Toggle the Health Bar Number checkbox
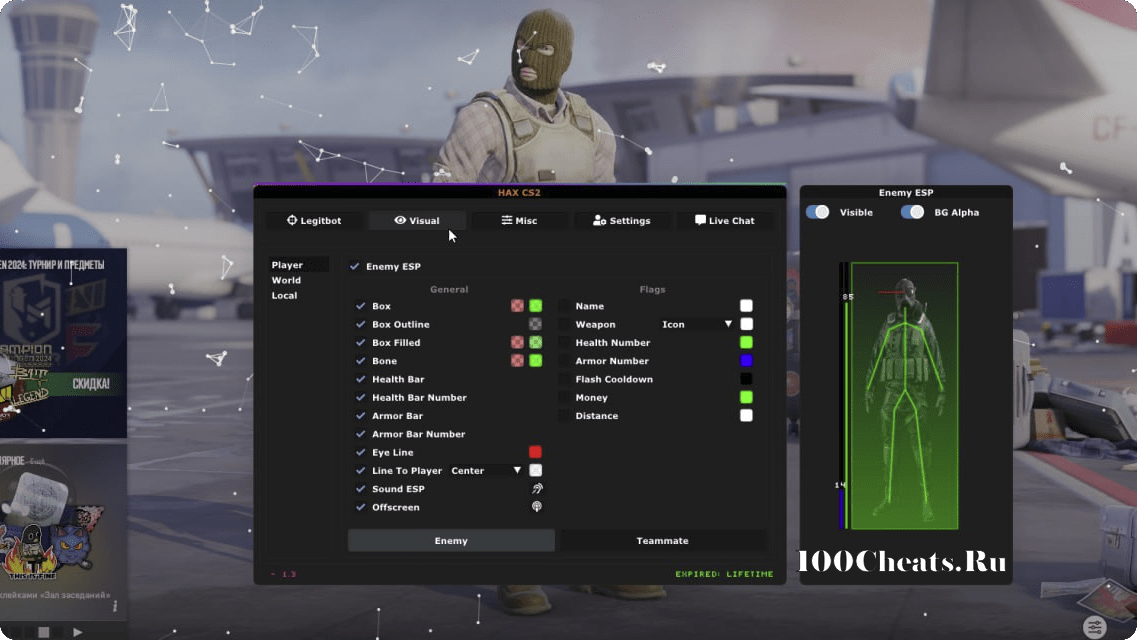1137x640 pixels. click(x=360, y=397)
